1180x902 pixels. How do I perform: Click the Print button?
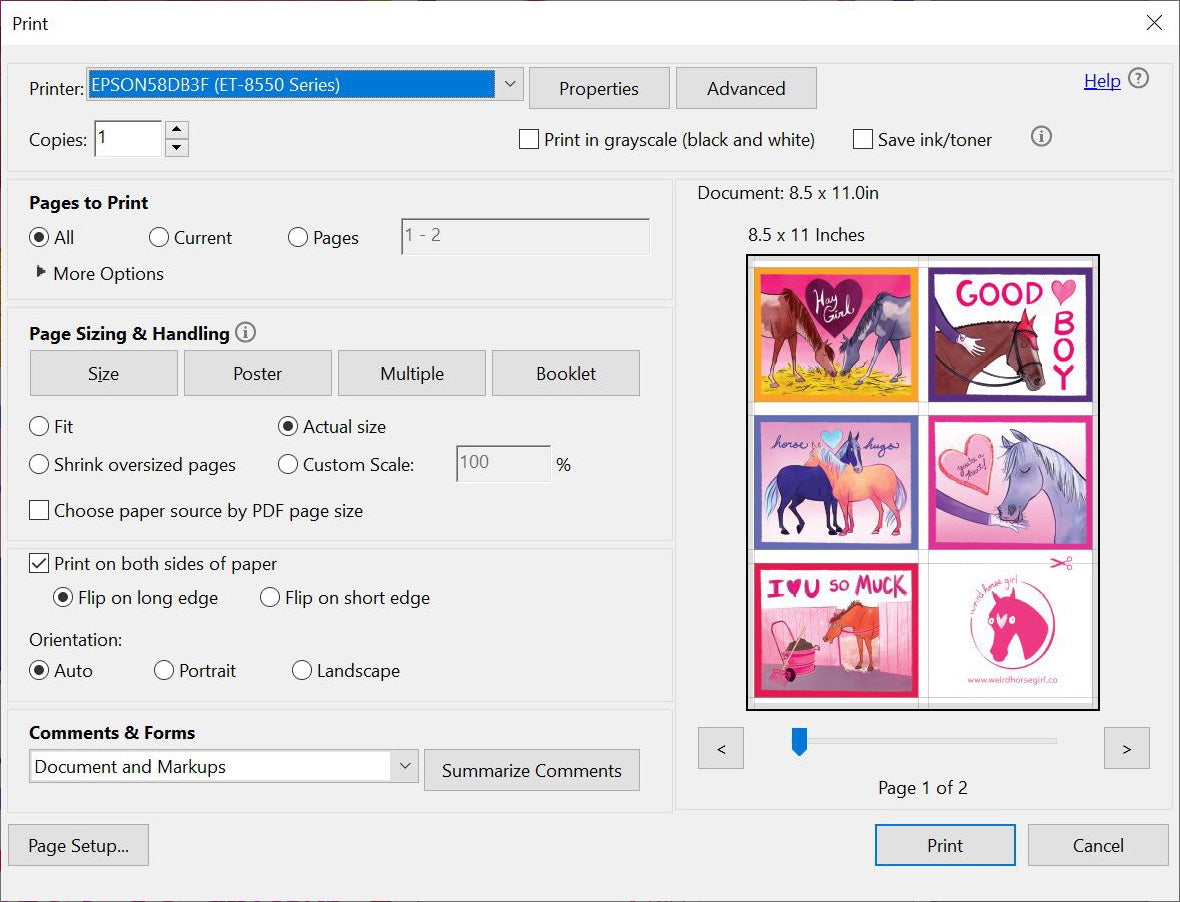click(944, 845)
